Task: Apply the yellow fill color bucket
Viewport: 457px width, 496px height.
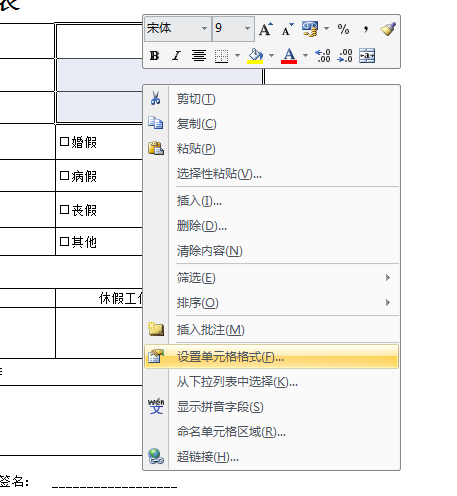Action: (x=255, y=56)
